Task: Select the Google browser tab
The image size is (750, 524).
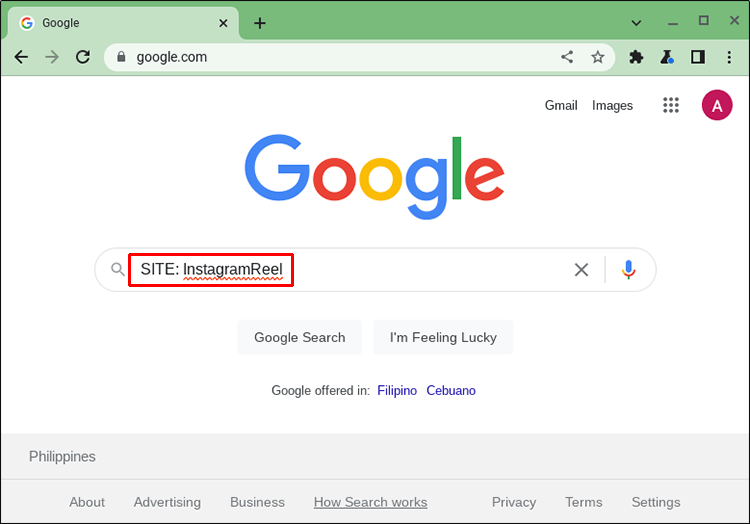Action: click(120, 23)
